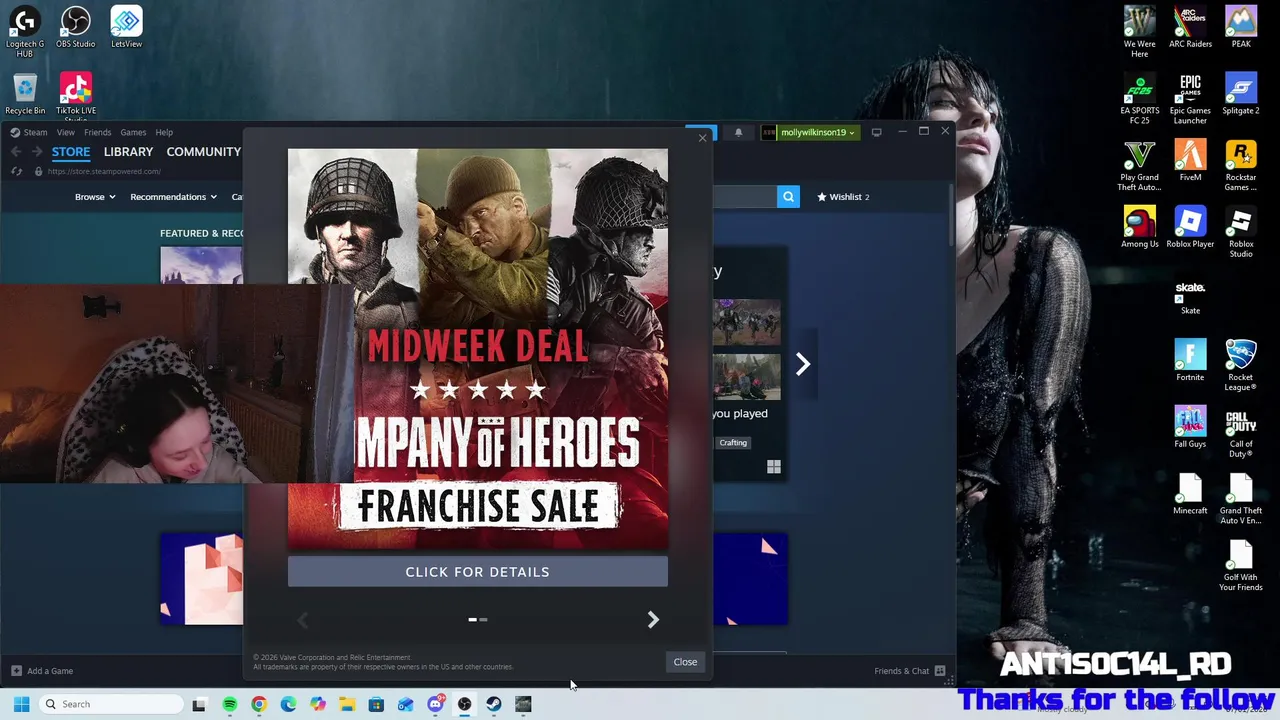Open Golf With Your Friends shortcut
Viewport: 1280px width, 720px height.
[x=1241, y=565]
